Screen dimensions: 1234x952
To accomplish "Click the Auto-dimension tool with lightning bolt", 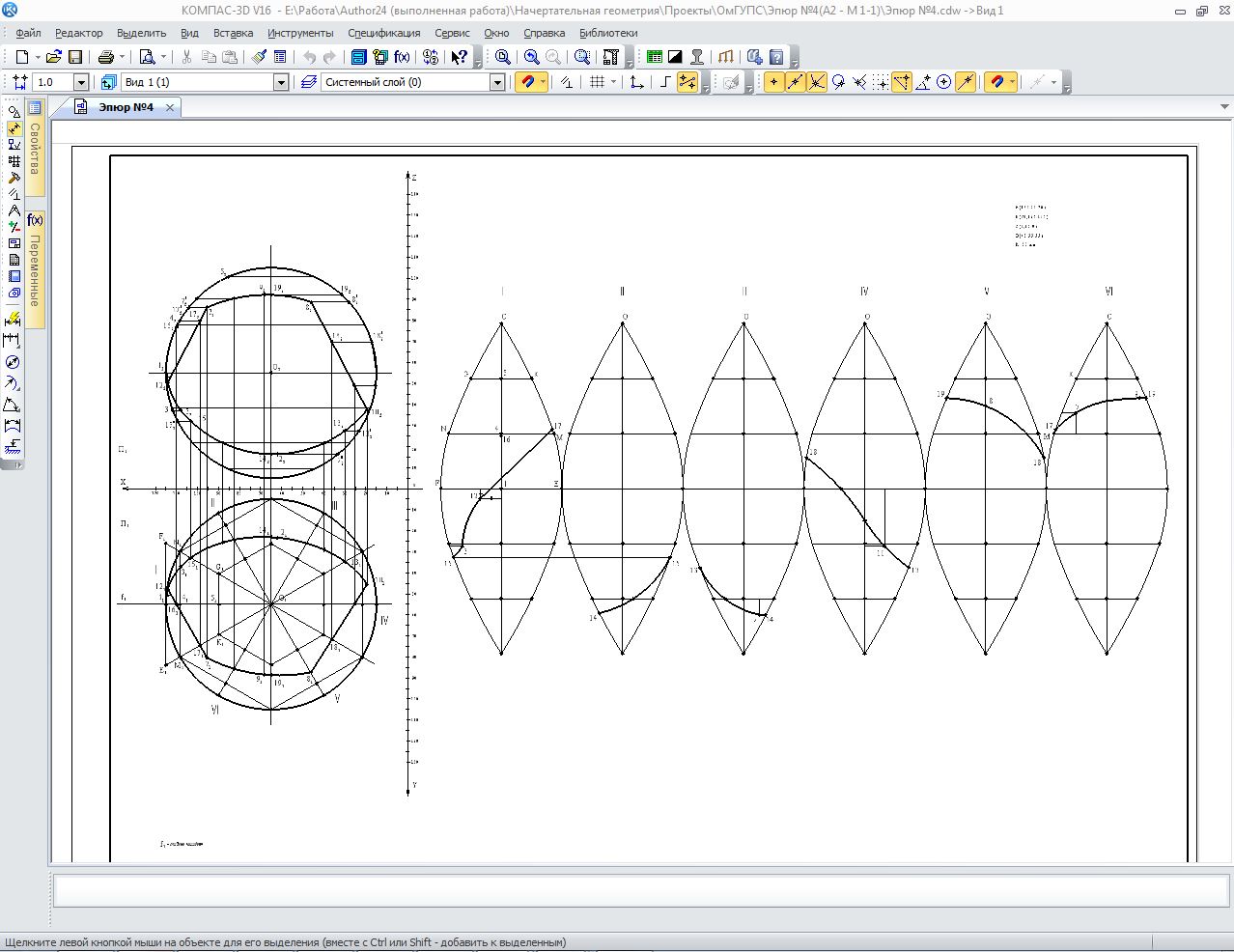I will point(13,318).
